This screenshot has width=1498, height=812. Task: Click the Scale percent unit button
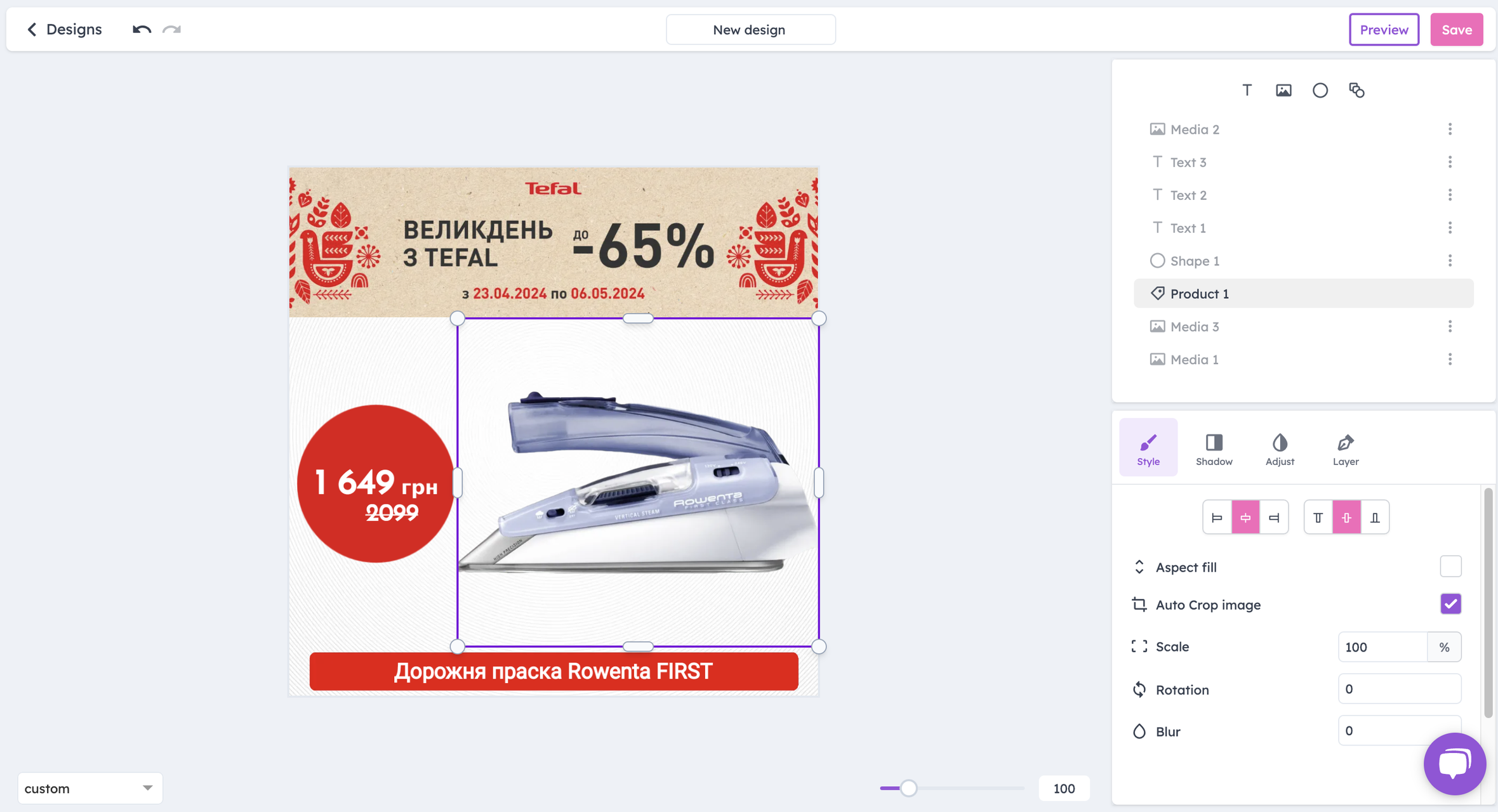tap(1444, 647)
